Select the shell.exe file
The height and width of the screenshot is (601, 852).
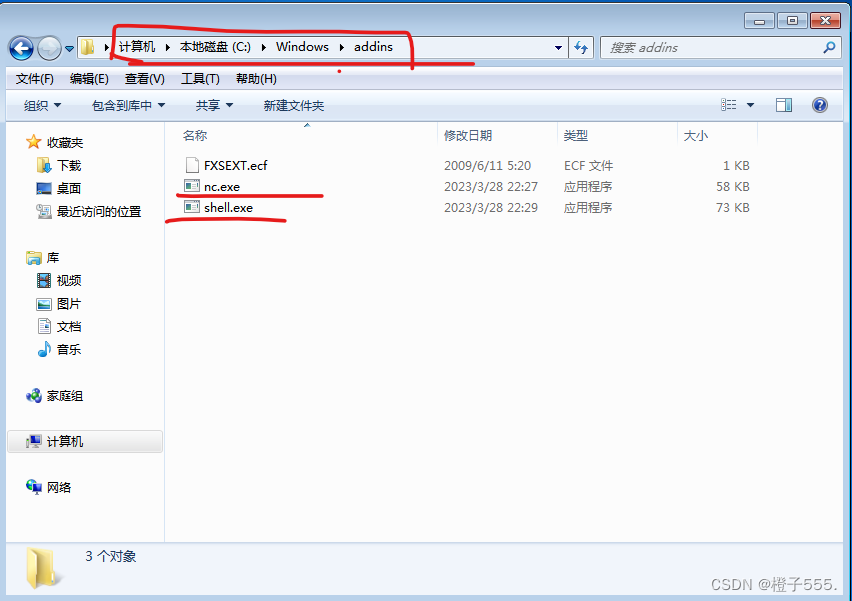pyautogui.click(x=228, y=208)
